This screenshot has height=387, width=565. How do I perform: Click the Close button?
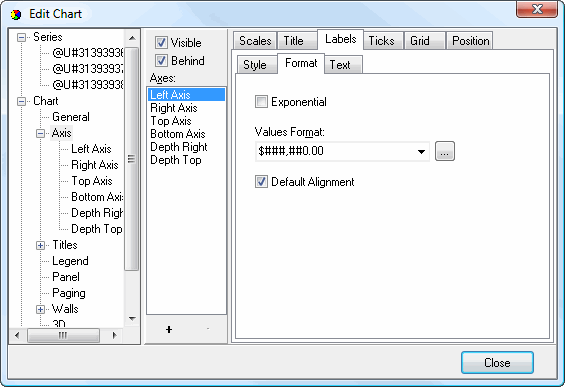pos(497,362)
